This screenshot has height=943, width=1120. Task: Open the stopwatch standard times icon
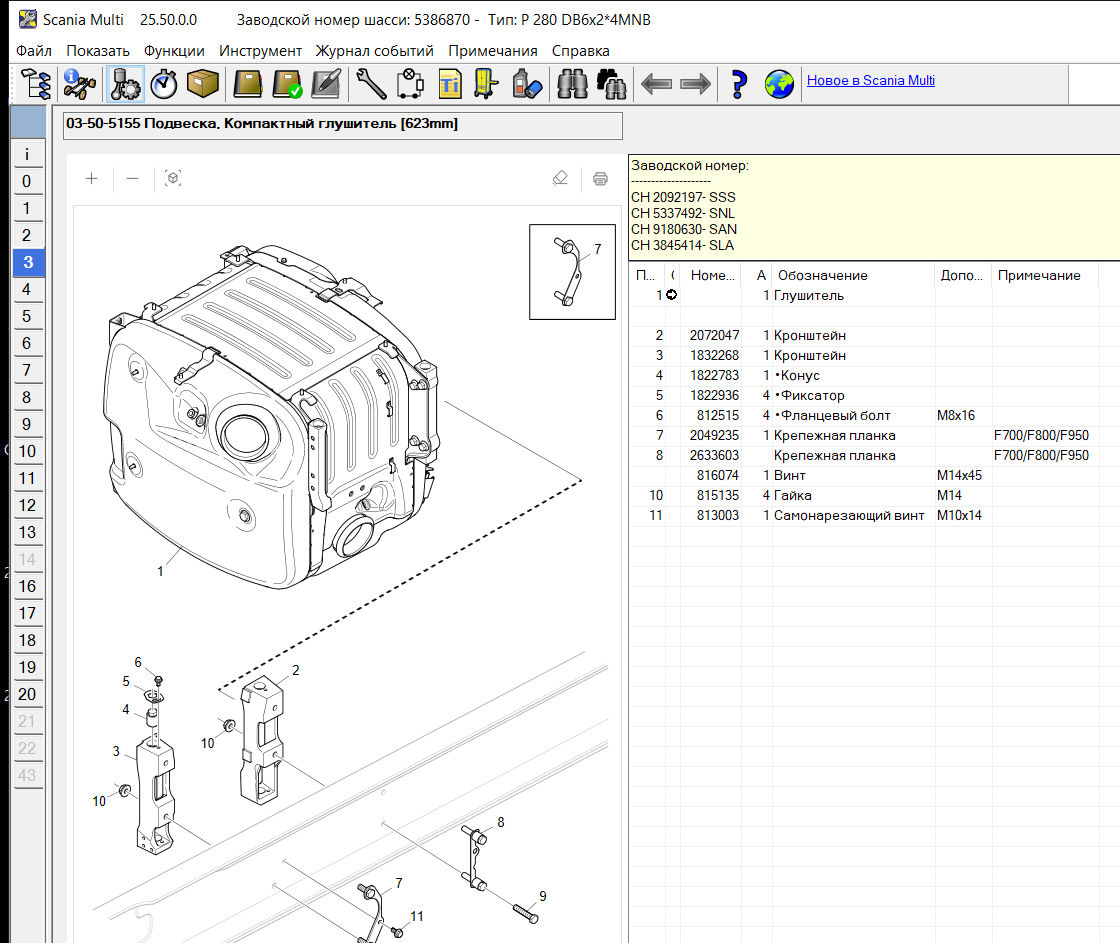click(x=164, y=84)
